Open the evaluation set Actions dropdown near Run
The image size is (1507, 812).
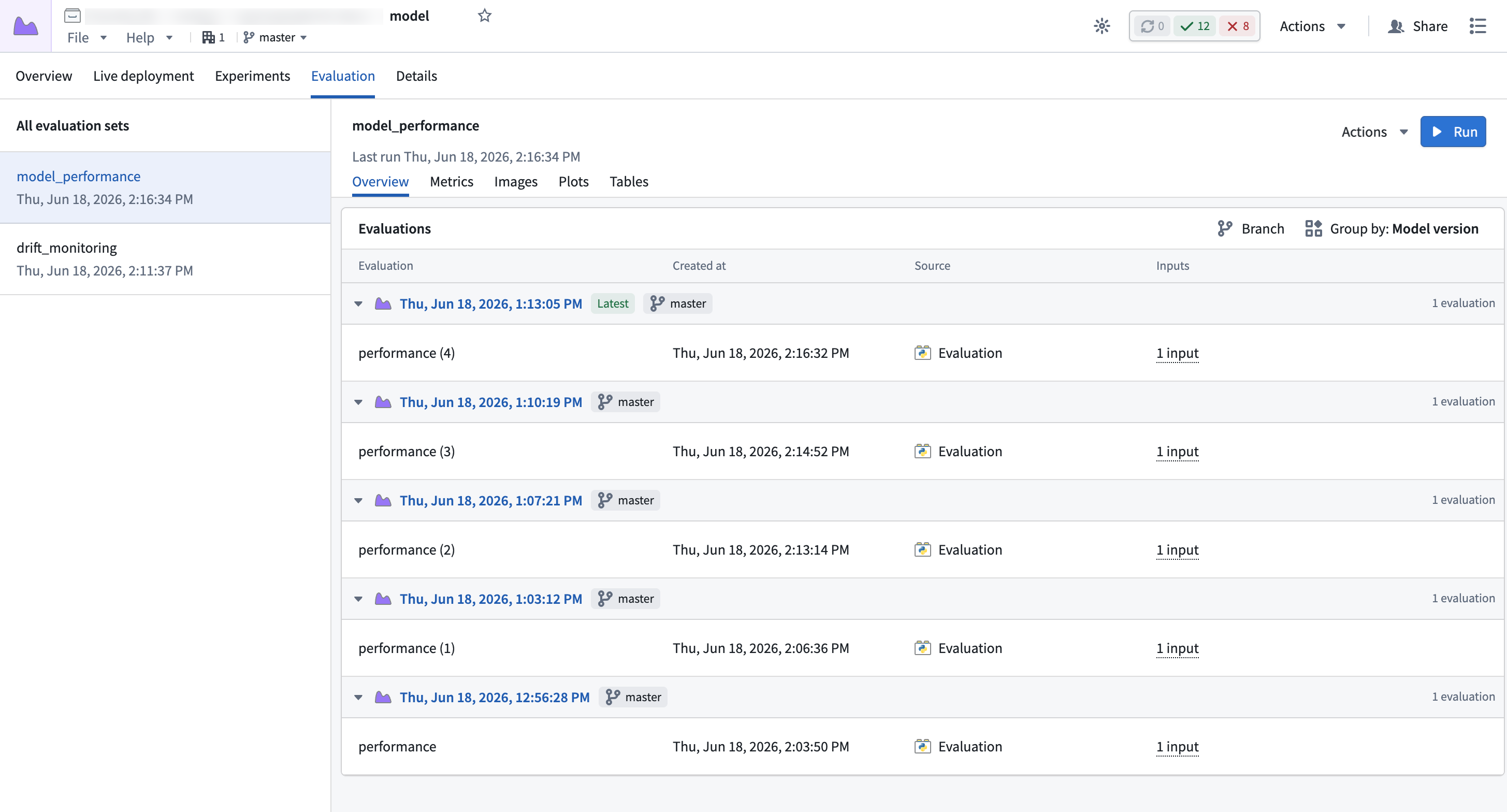coord(1374,132)
